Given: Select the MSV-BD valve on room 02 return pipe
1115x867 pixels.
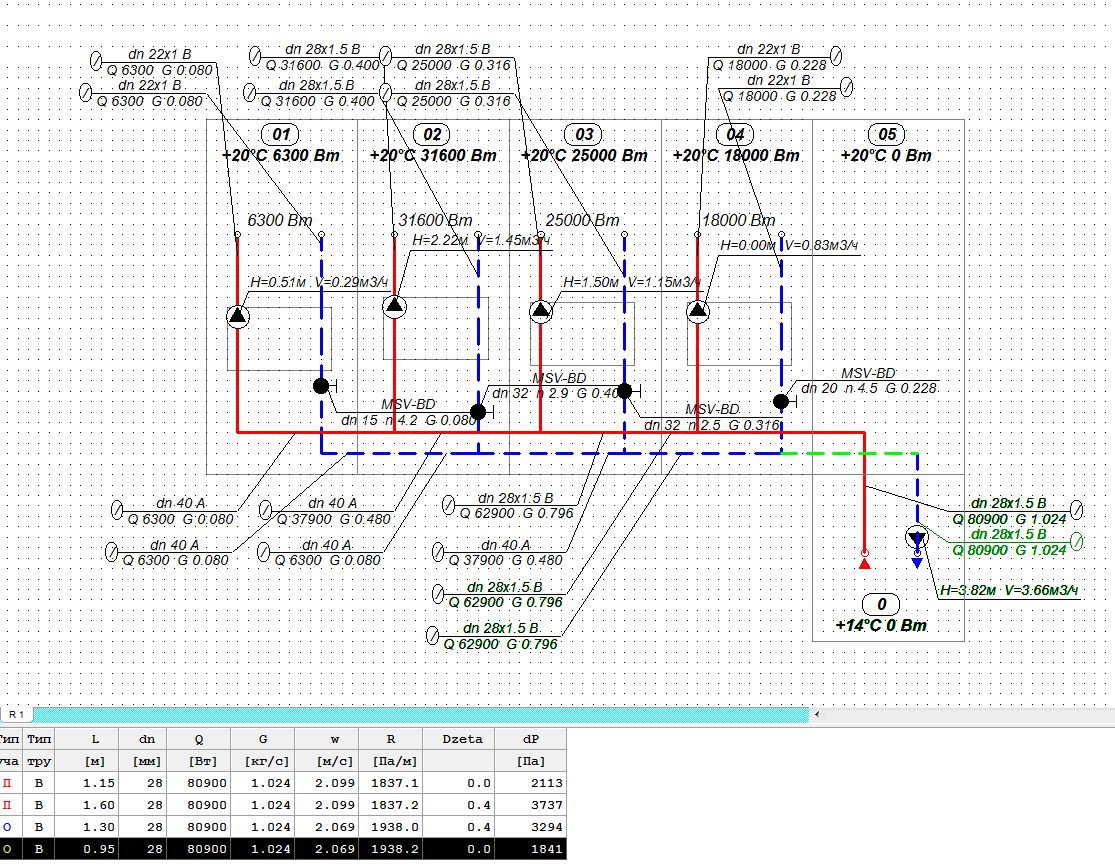Looking at the screenshot, I should (478, 411).
